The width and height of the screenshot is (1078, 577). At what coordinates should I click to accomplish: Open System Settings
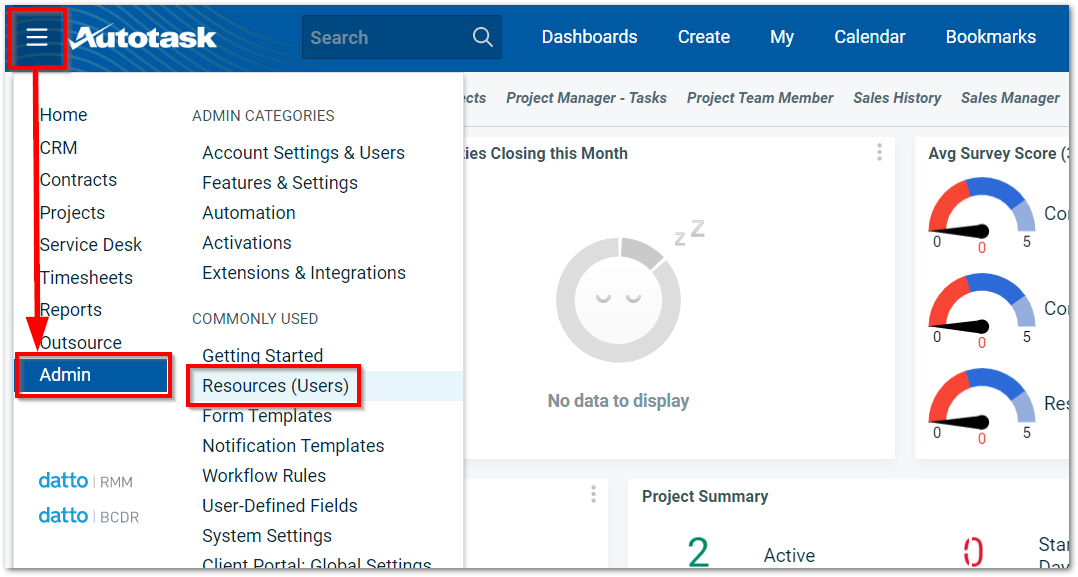click(x=266, y=535)
